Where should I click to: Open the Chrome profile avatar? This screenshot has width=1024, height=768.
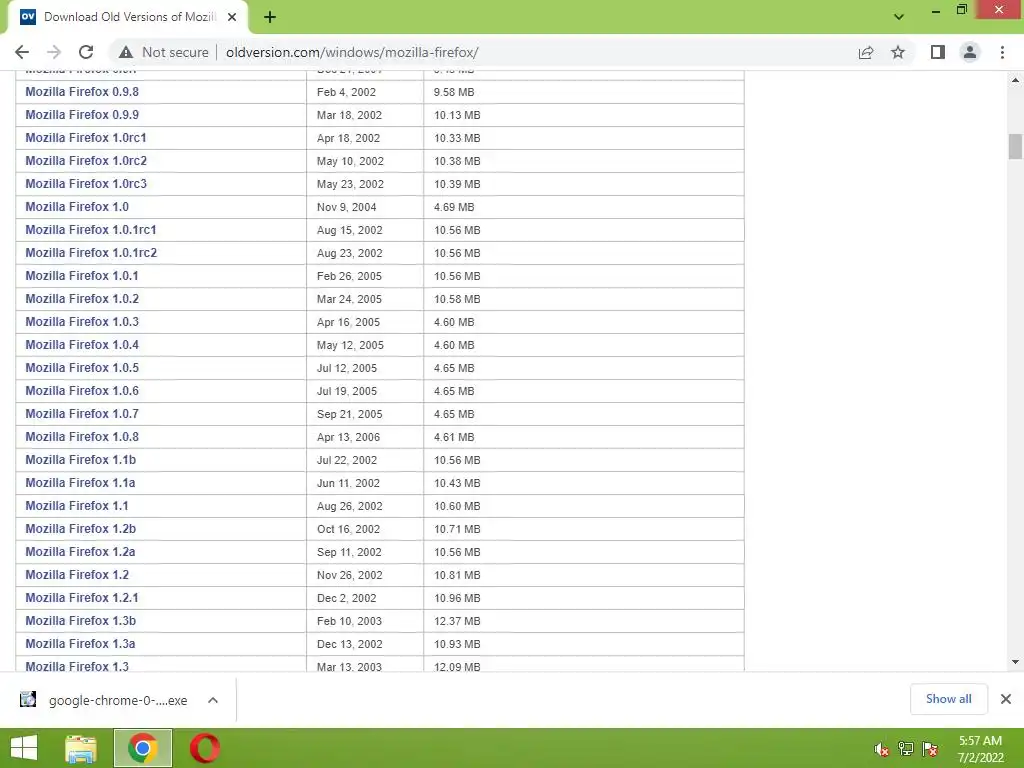(970, 52)
